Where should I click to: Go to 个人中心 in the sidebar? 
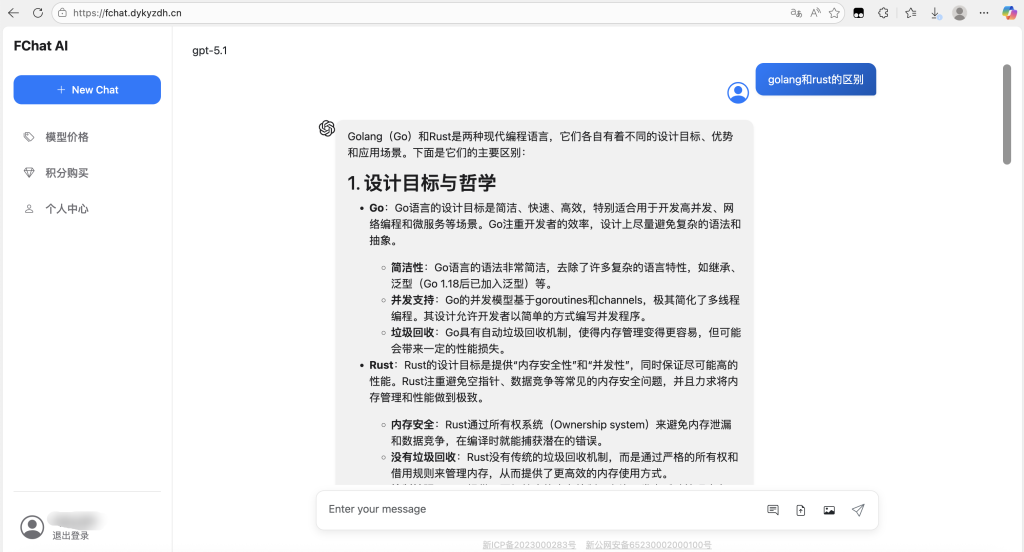pos(67,209)
